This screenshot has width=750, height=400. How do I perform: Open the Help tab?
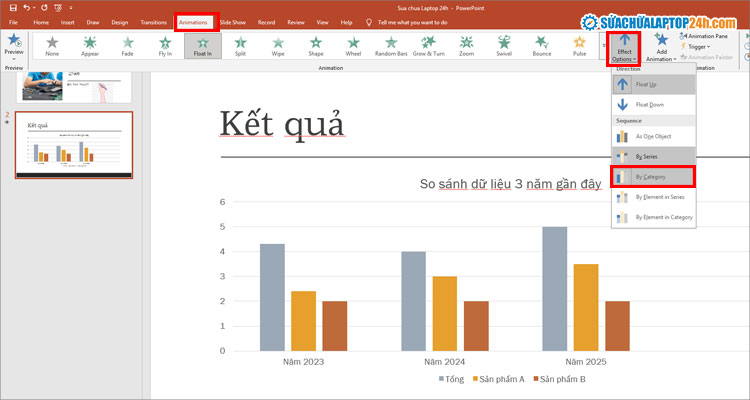[346, 22]
